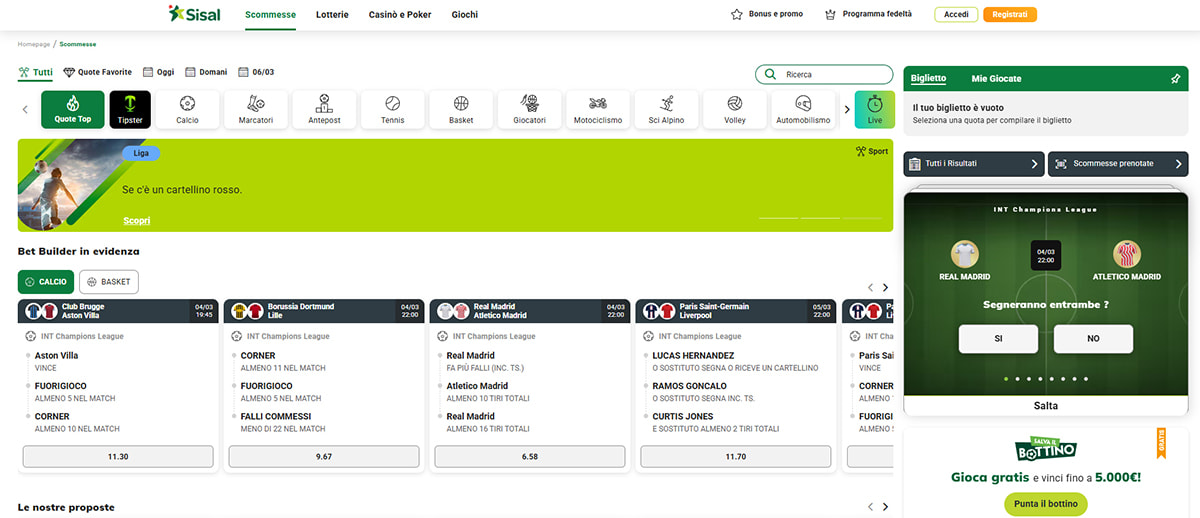This screenshot has height=518, width=1200.
Task: Toggle the BASKET Bet Builder filter
Action: (109, 282)
